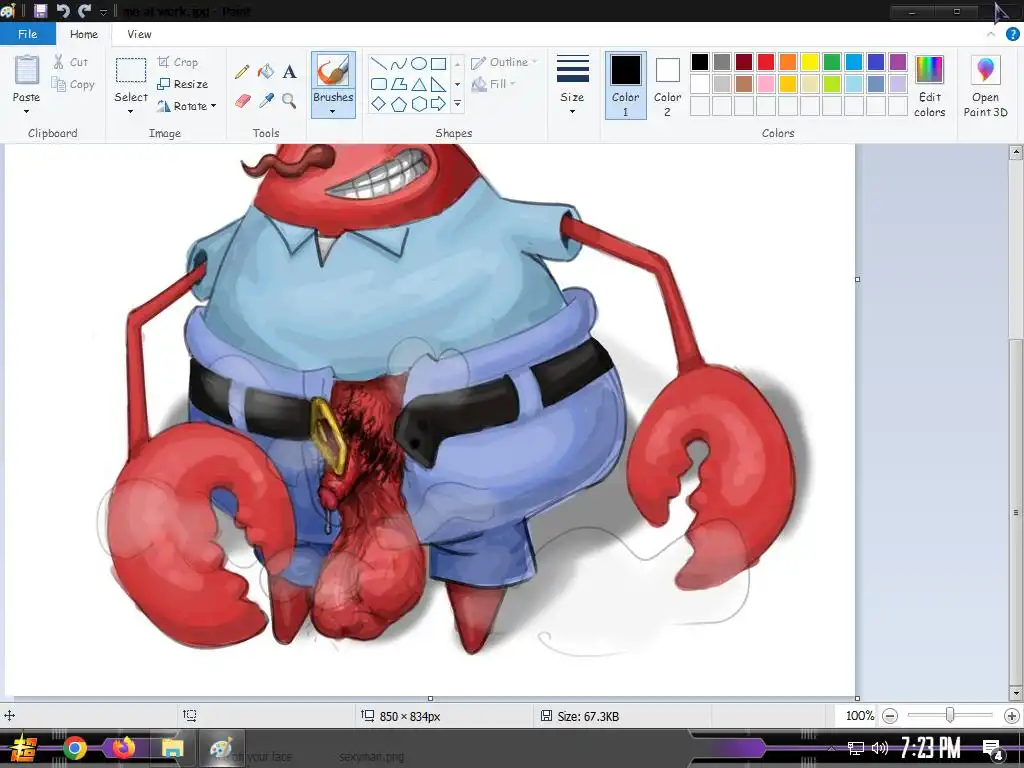Viewport: 1024px width, 768px height.
Task: Choose the Pentagon shape
Action: pos(398,104)
